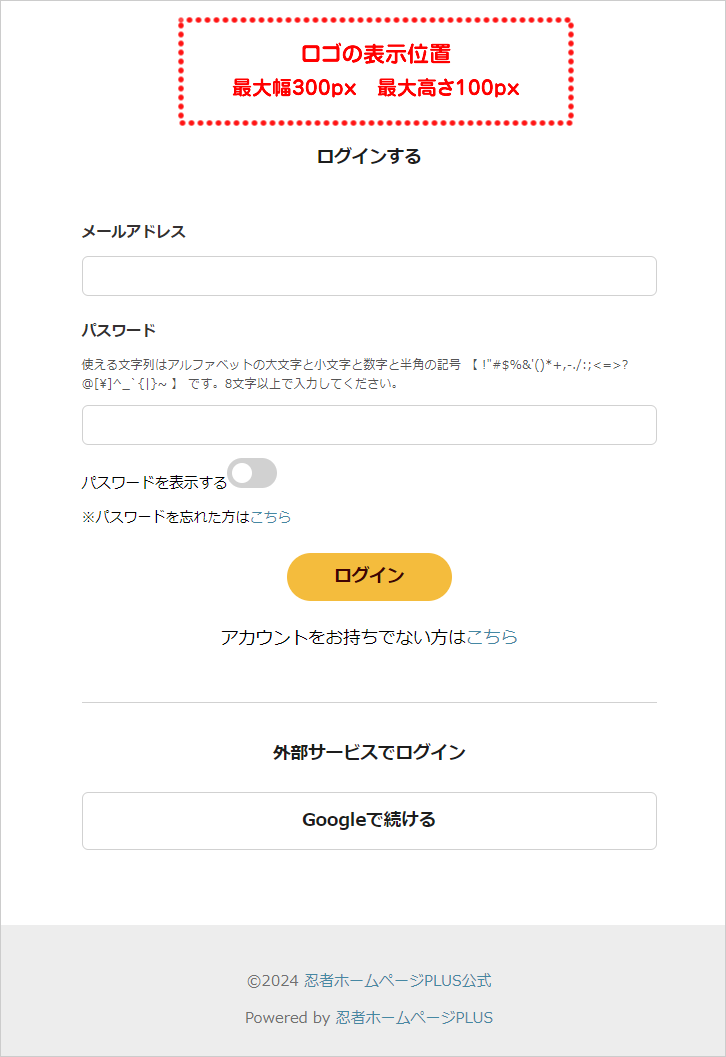Open the forgot password こちら link
Viewport: 726px width, 1057px height.
[271, 517]
